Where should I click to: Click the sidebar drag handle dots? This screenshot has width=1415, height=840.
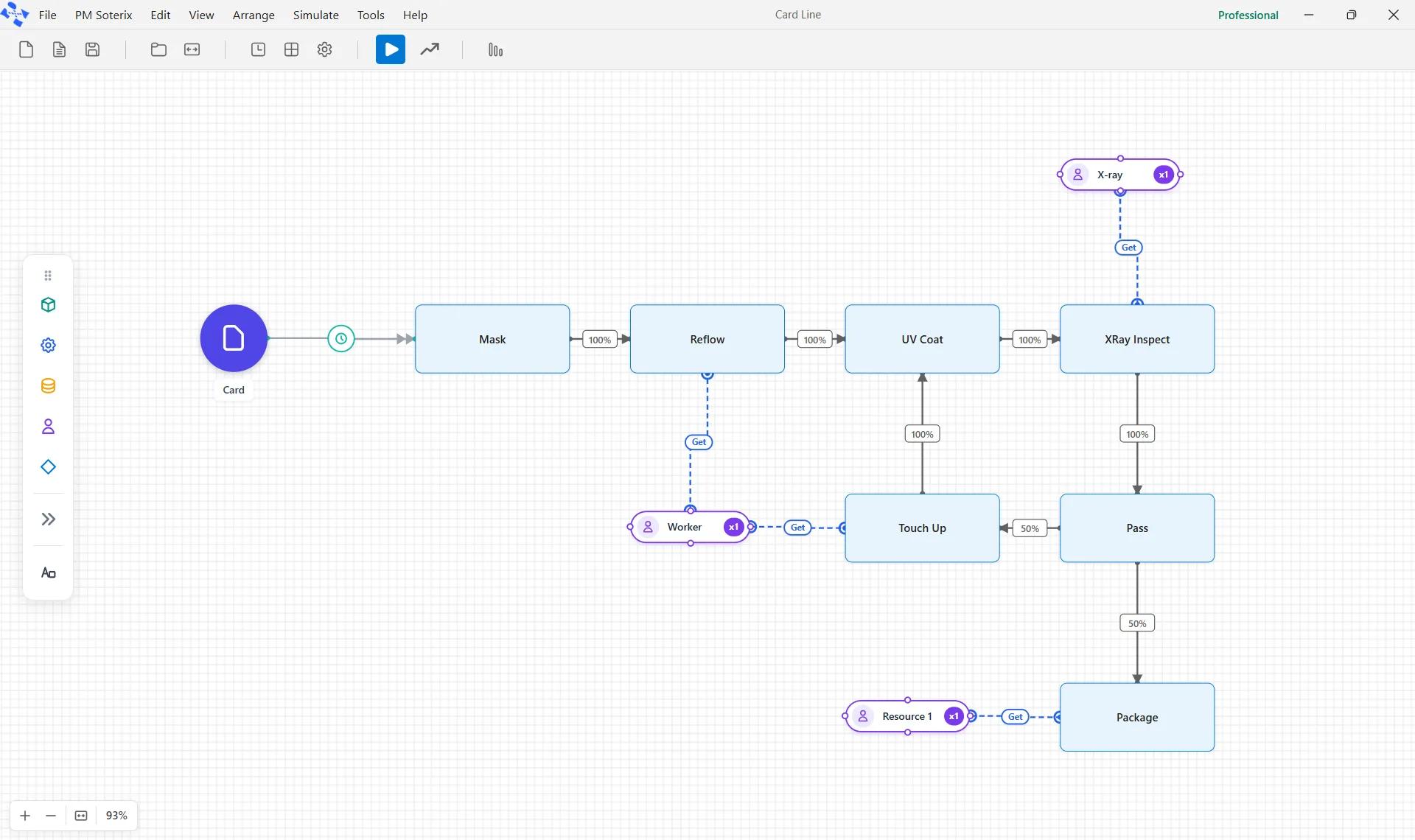pyautogui.click(x=48, y=276)
